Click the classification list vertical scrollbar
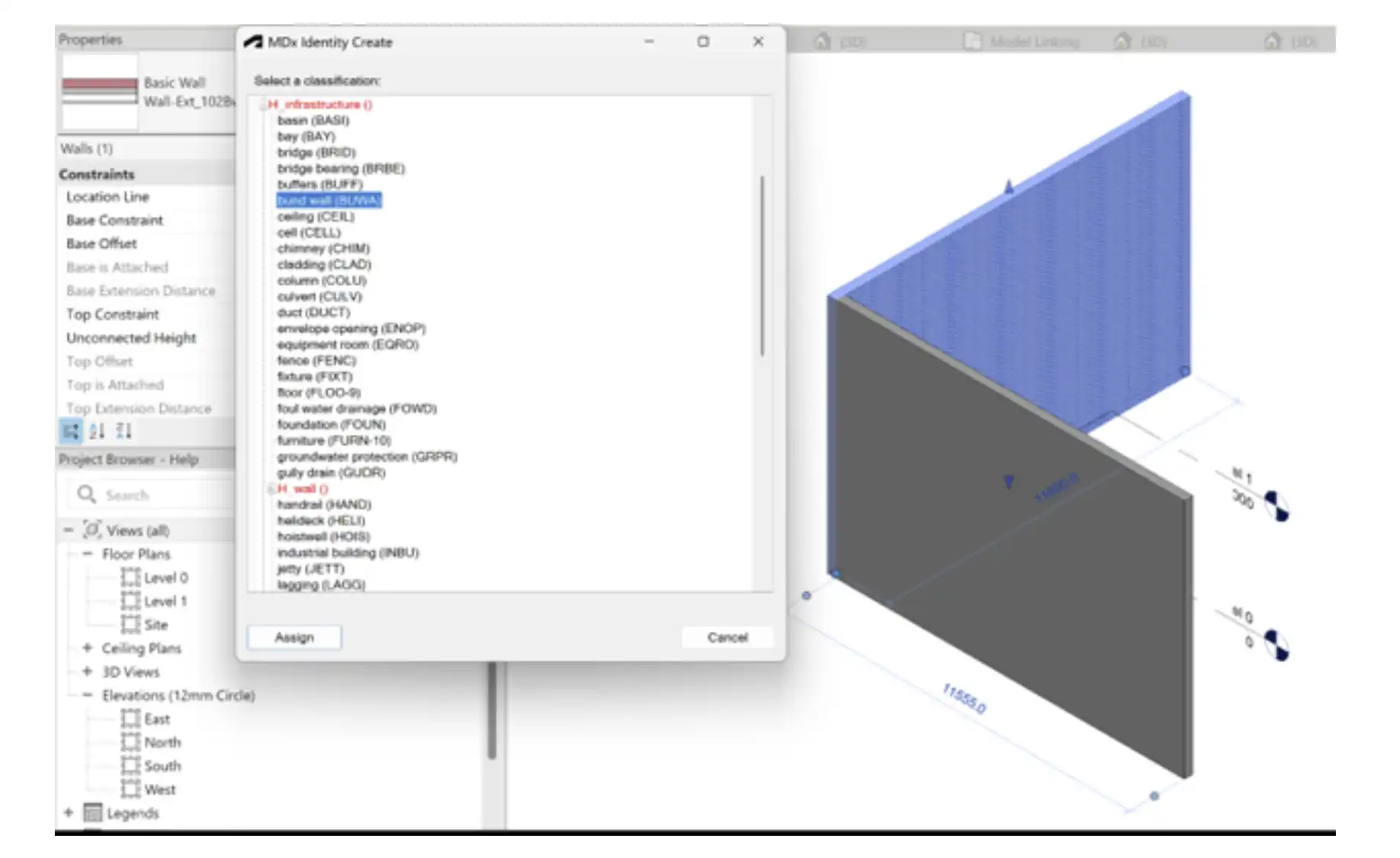This screenshot has width=1400, height=858. [x=762, y=265]
